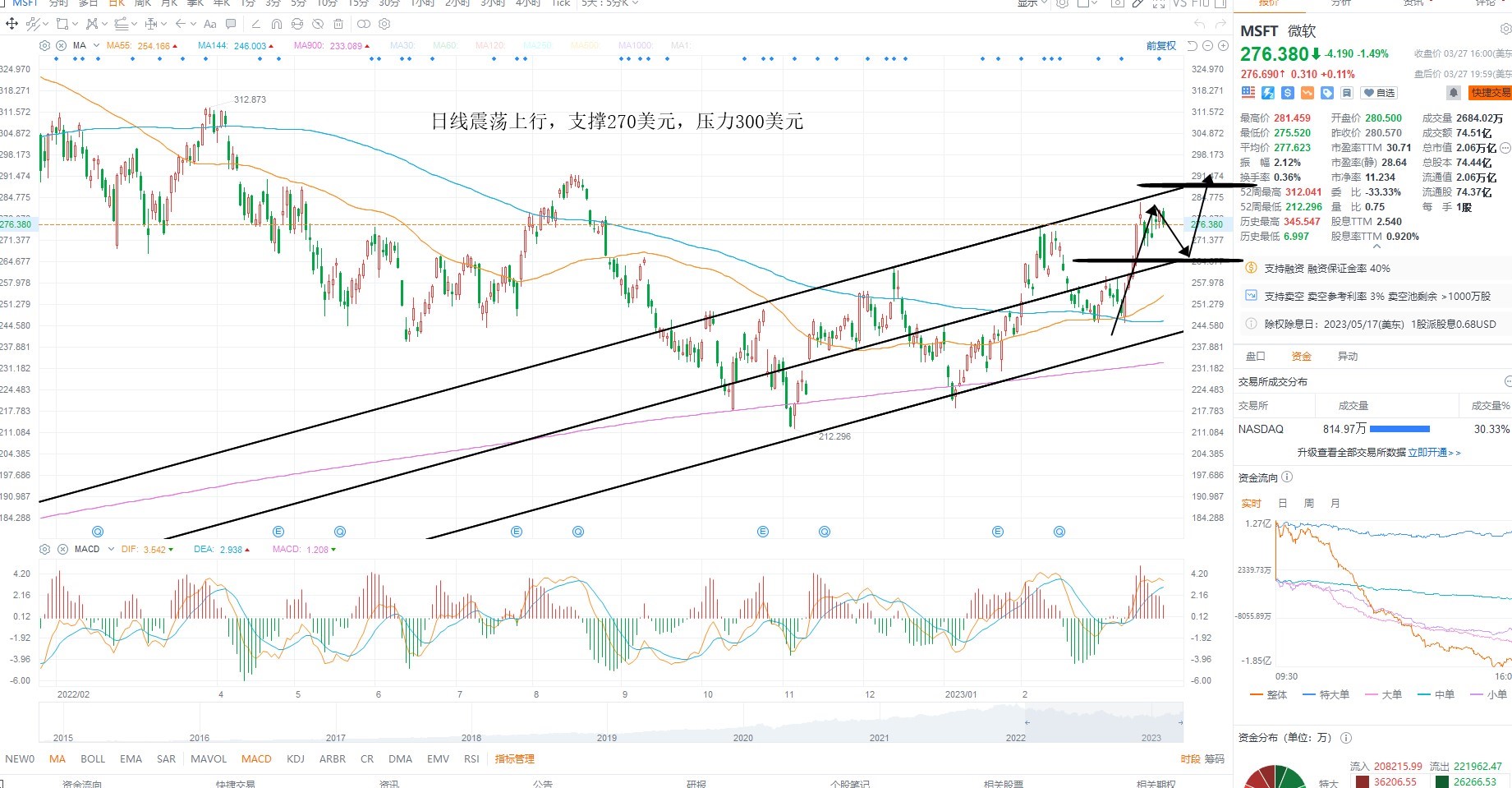
Task: Expand the Fibonacci lines tool dropdown
Action: 134,24
